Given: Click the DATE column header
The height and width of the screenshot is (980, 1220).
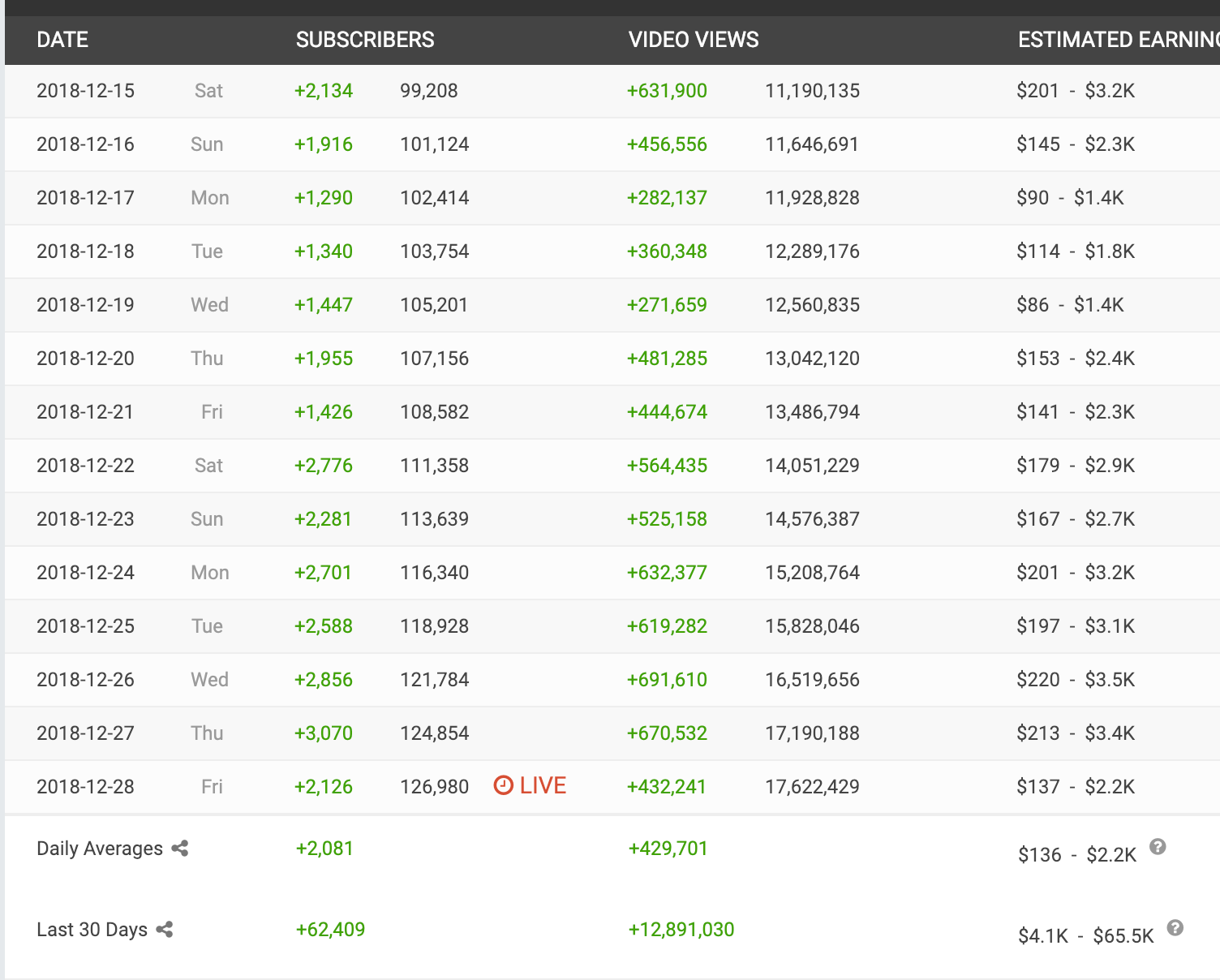Looking at the screenshot, I should click(x=62, y=40).
